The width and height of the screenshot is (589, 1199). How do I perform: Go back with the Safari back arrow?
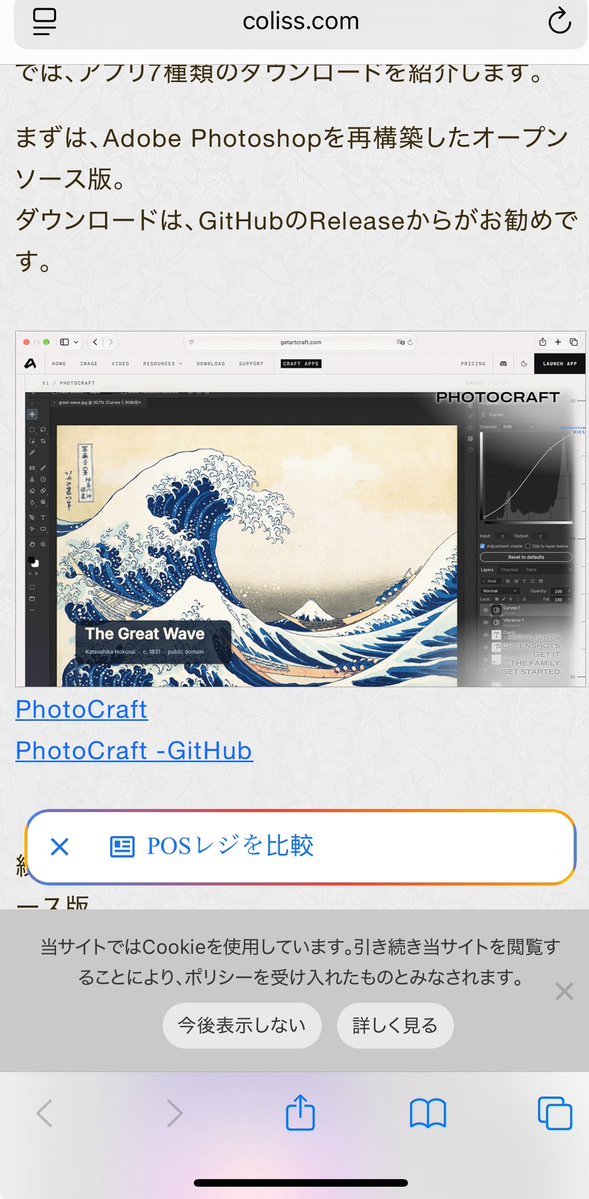coord(44,1113)
